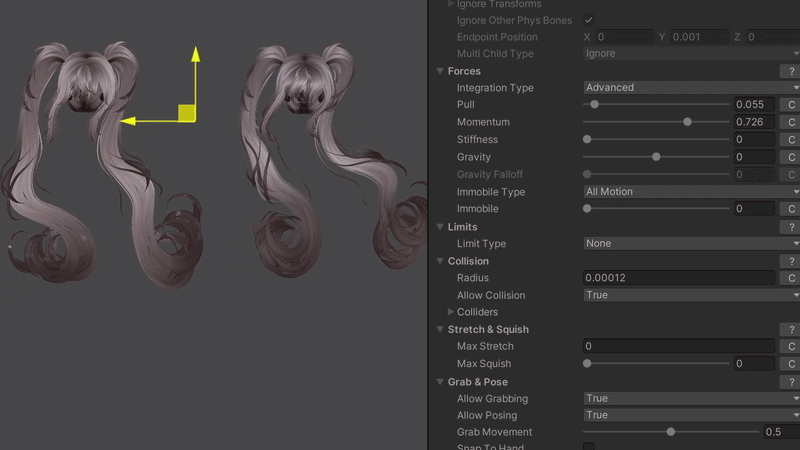Image resolution: width=800 pixels, height=450 pixels.
Task: Click the yellow square gizmo handle
Action: coord(187,112)
